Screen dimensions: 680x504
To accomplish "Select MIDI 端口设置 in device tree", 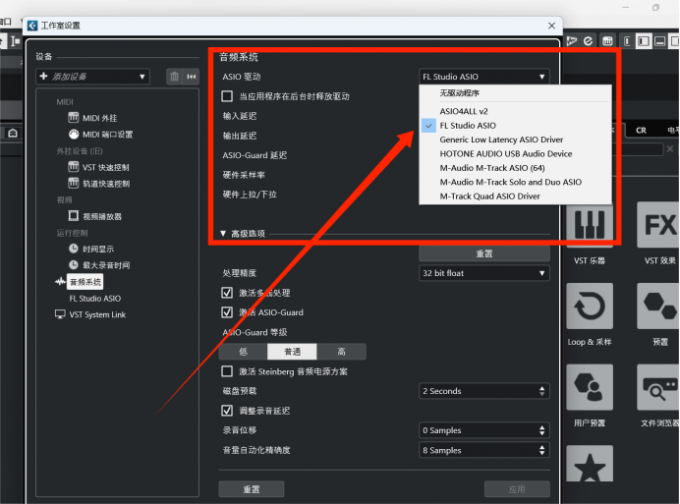I will 108,134.
